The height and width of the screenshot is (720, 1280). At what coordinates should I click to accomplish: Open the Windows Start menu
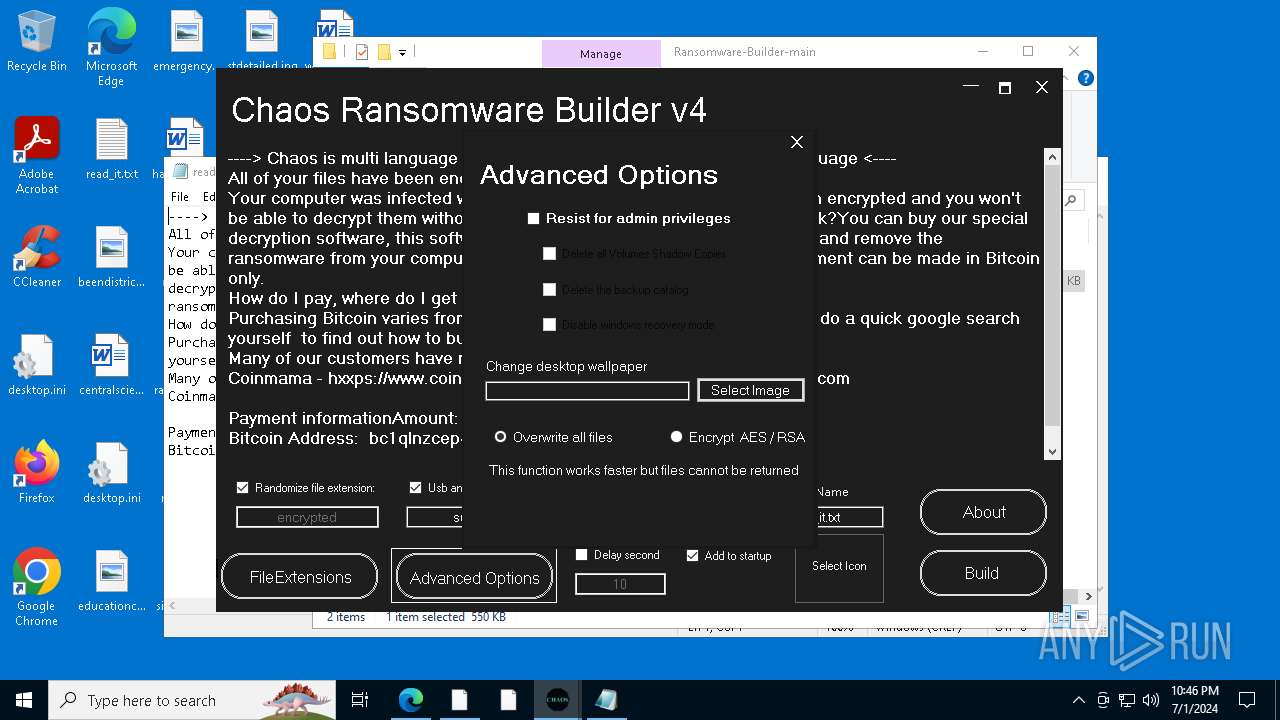(24, 700)
